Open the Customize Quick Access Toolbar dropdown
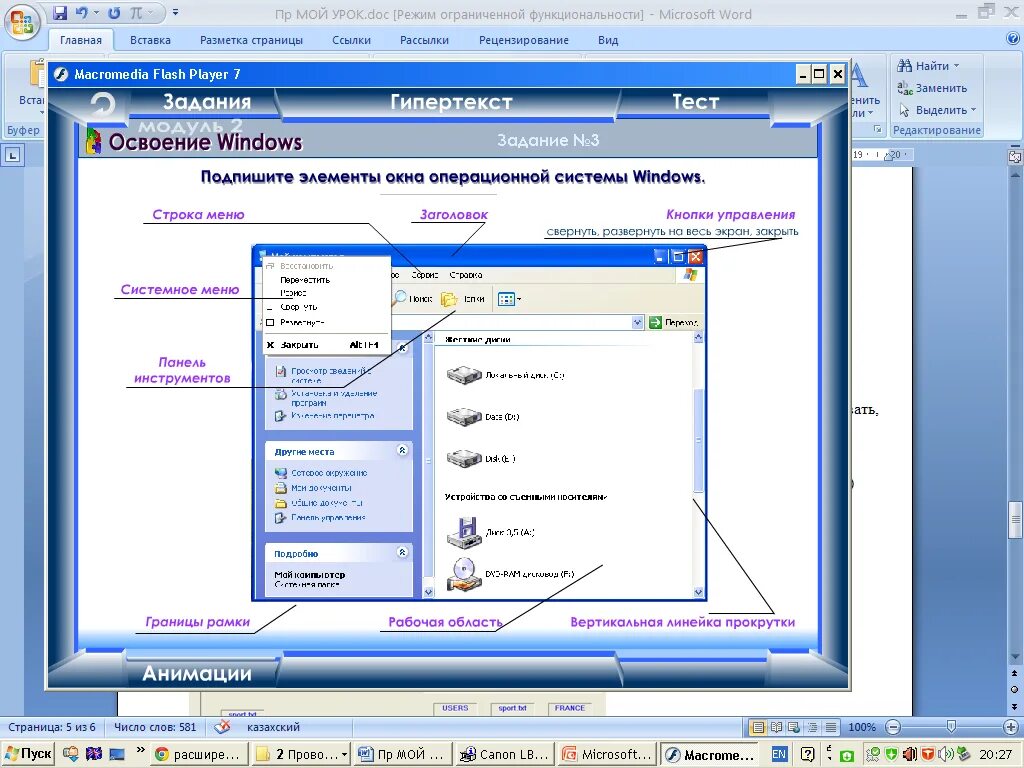This screenshot has width=1024, height=768. 175,13
